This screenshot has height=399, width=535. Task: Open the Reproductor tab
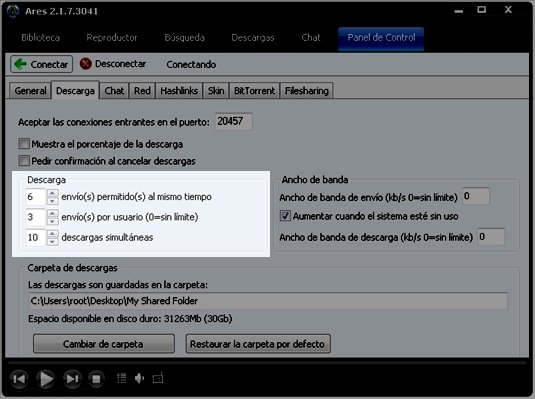[112, 38]
